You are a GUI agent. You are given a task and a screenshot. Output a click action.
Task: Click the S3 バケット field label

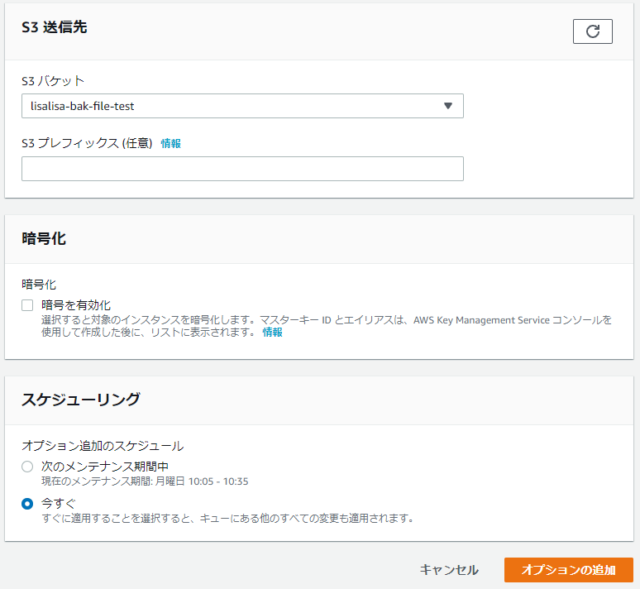tap(53, 81)
